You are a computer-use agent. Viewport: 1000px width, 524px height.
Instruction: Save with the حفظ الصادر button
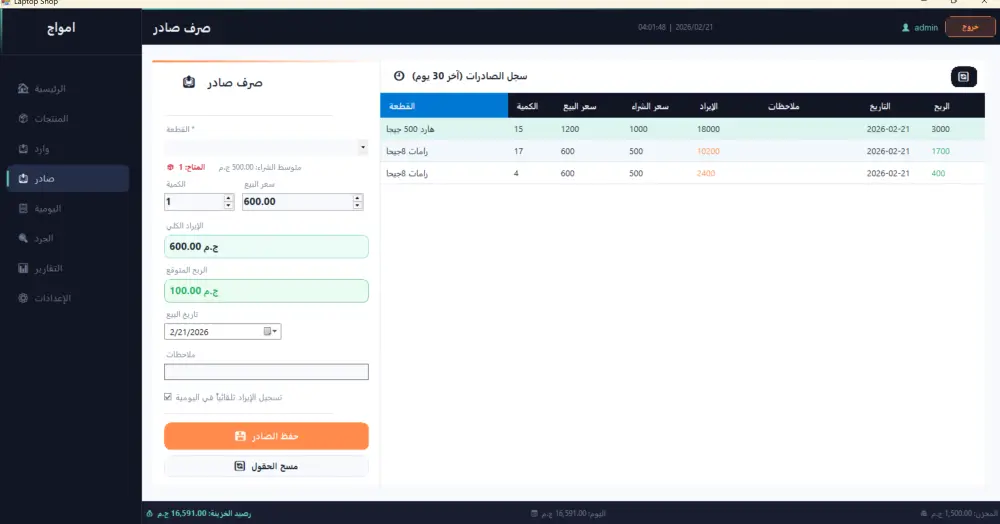click(266, 436)
